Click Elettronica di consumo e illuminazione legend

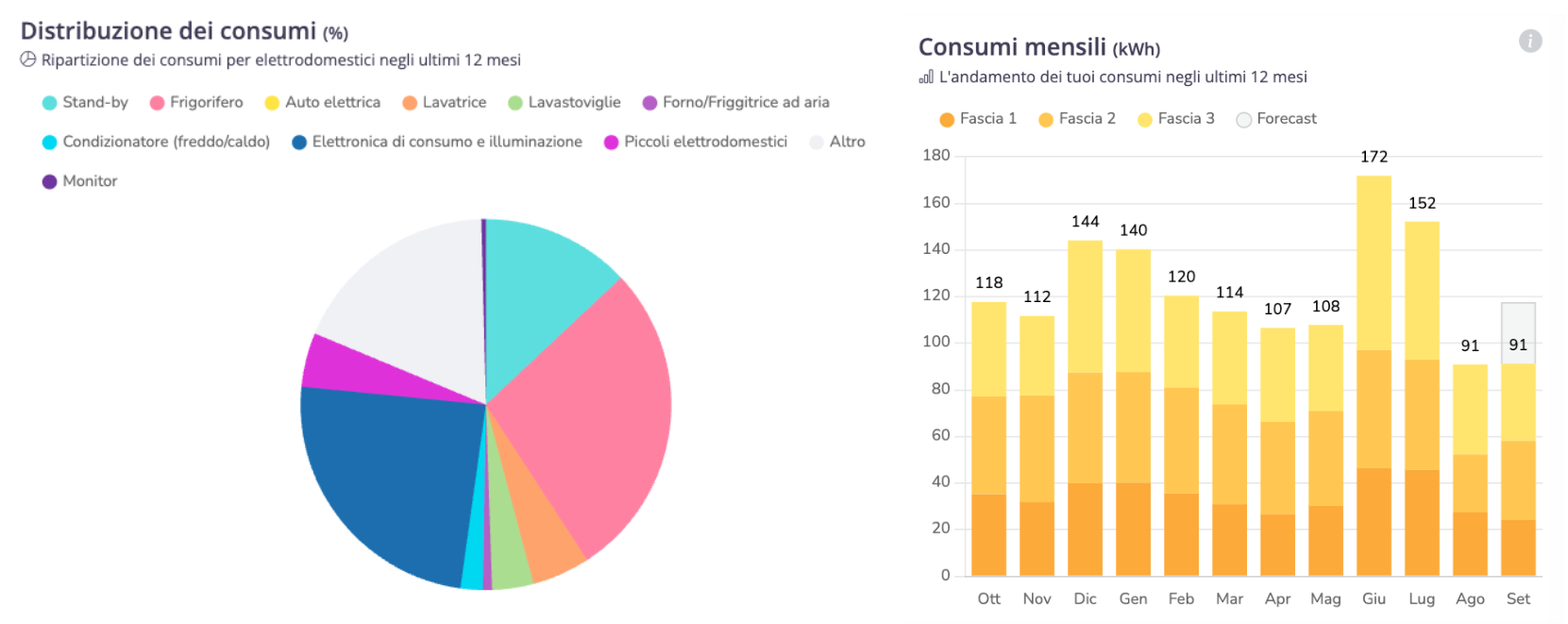(x=436, y=142)
